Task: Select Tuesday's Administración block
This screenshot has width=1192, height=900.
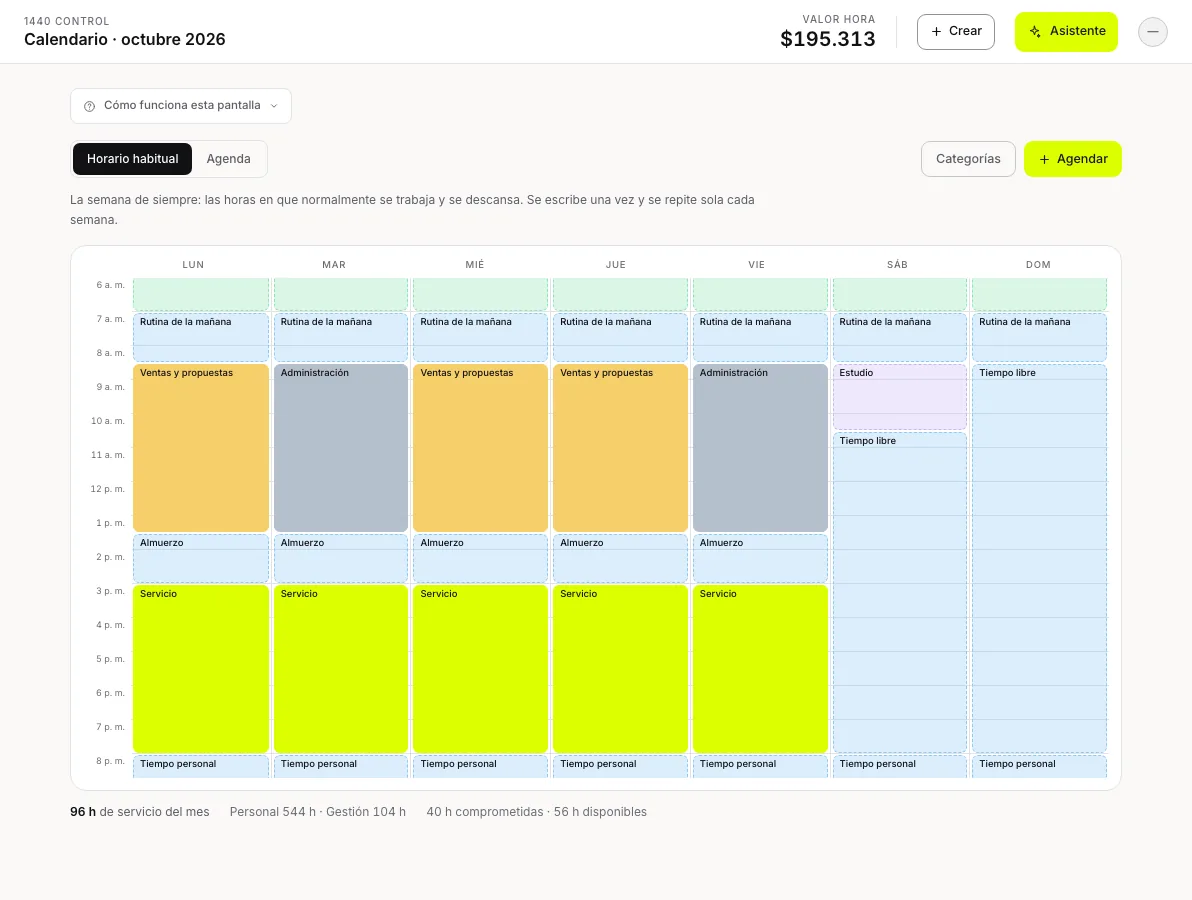Action: pos(341,448)
